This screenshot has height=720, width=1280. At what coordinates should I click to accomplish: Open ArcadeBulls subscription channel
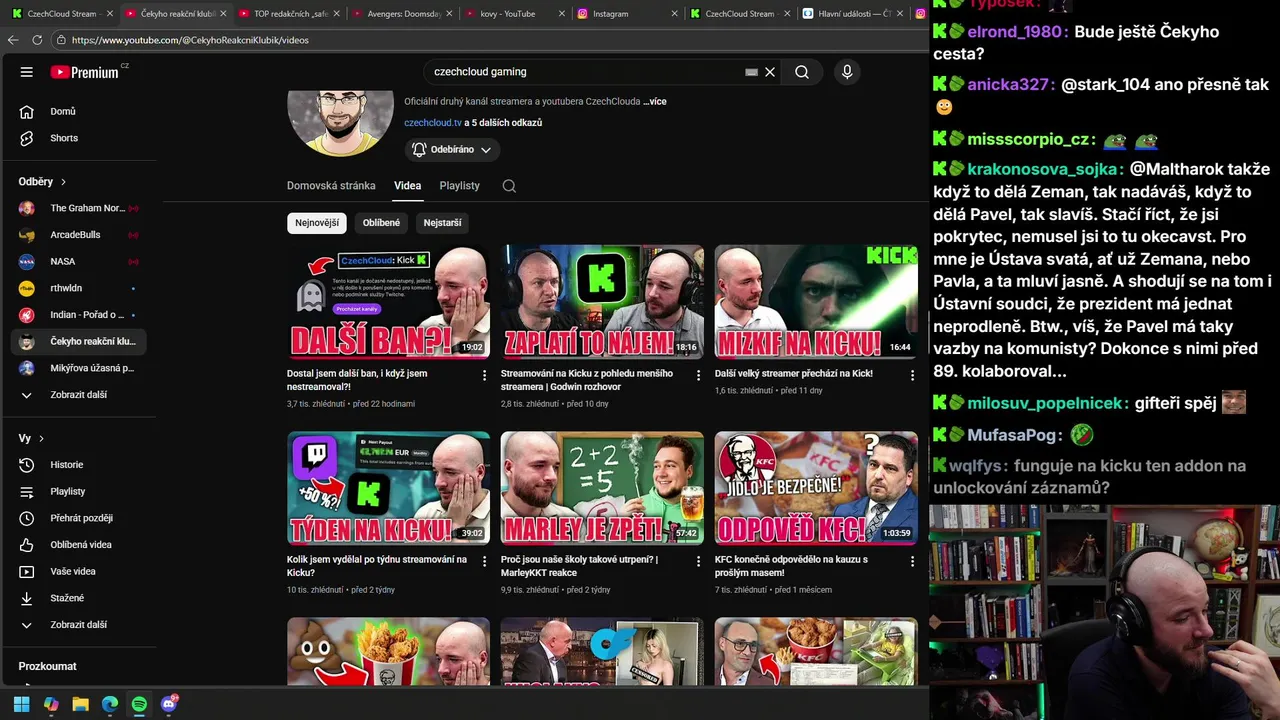coord(78,235)
